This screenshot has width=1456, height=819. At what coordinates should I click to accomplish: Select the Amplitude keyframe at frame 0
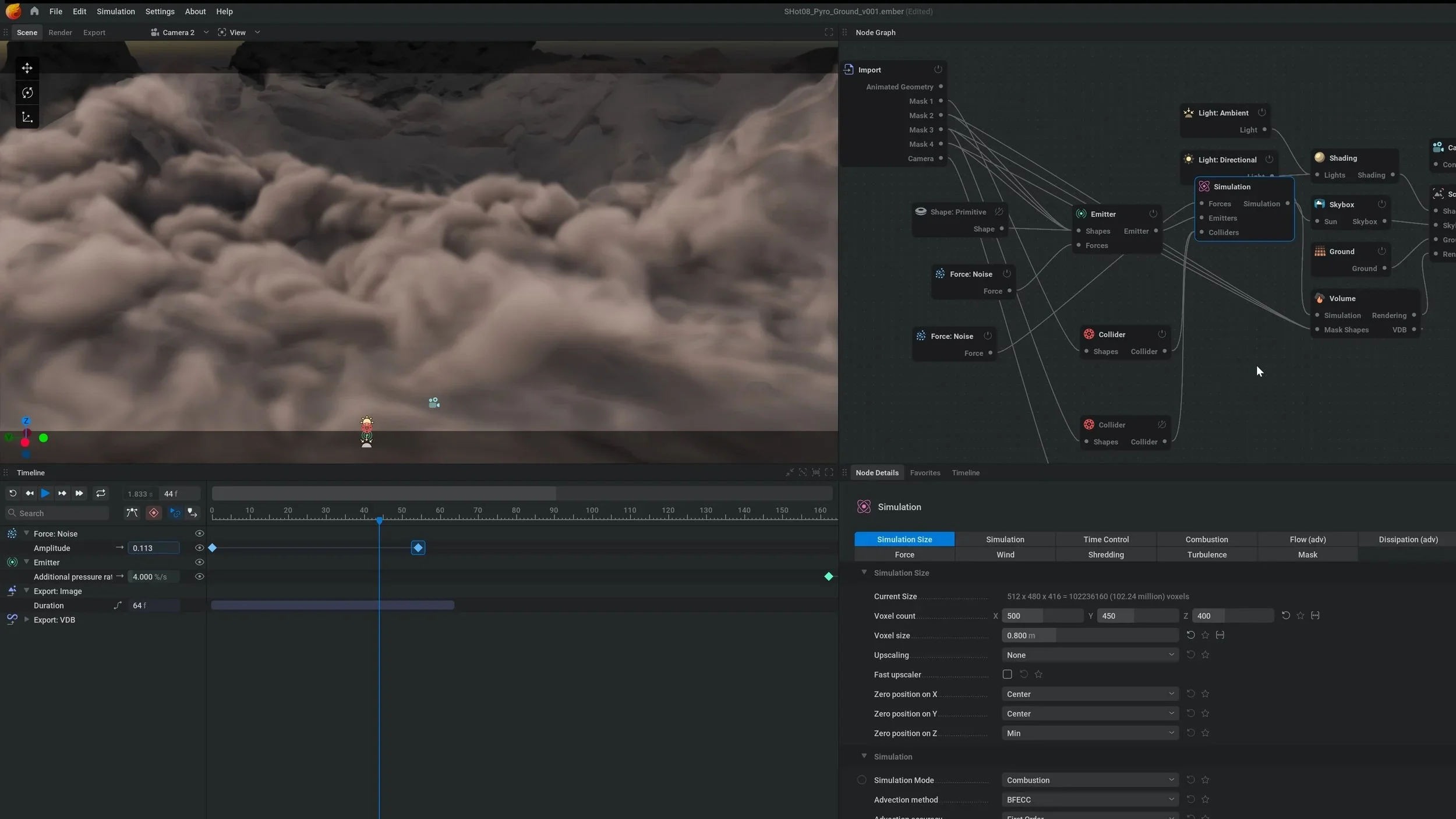[x=212, y=548]
